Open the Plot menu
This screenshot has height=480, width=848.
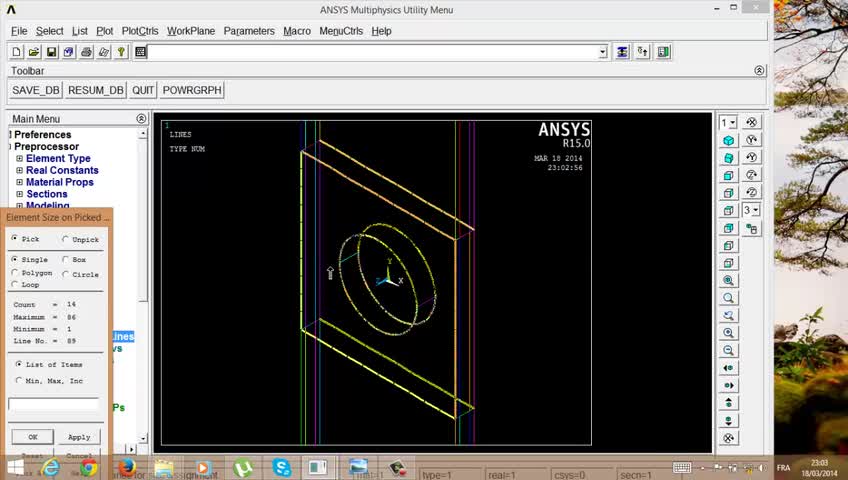104,31
